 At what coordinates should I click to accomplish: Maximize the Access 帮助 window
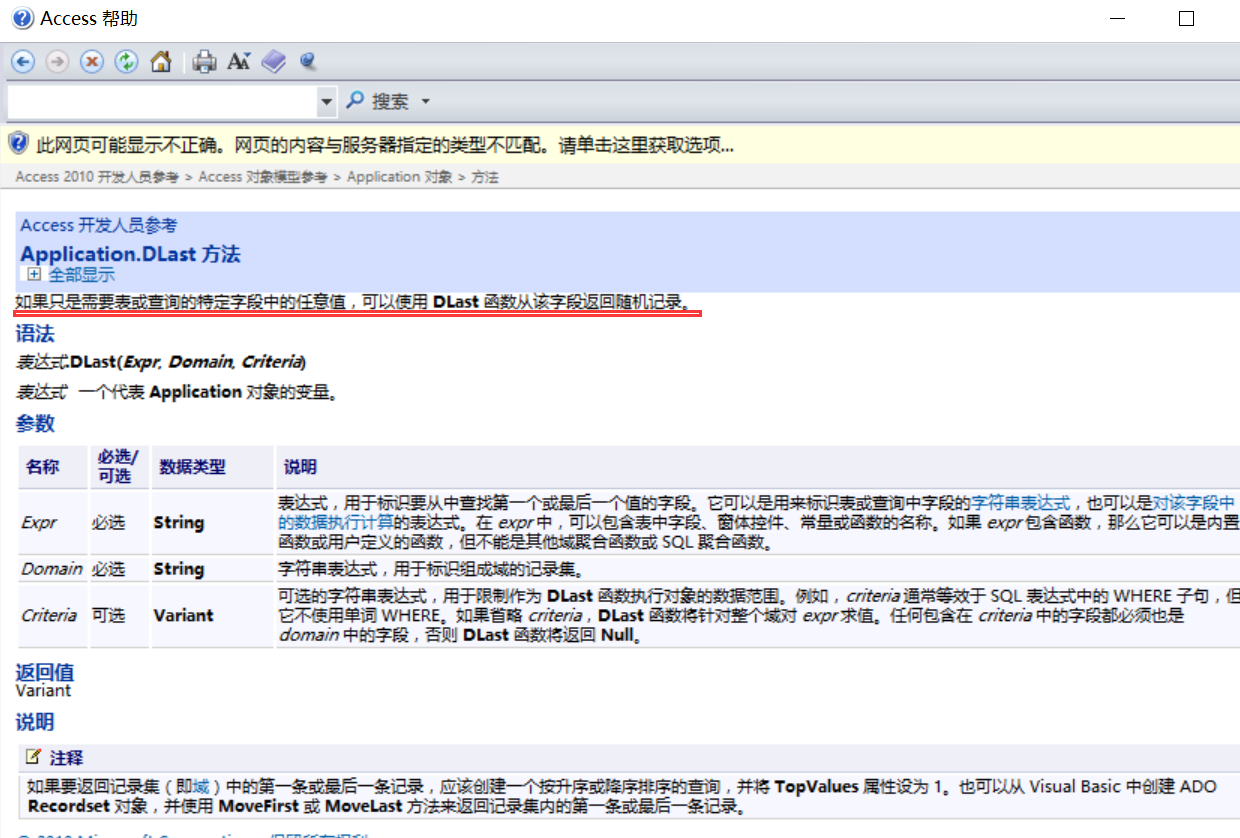coord(1187,18)
